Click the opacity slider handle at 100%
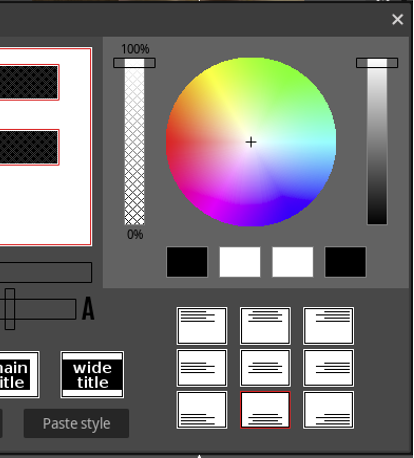 [x=134, y=63]
